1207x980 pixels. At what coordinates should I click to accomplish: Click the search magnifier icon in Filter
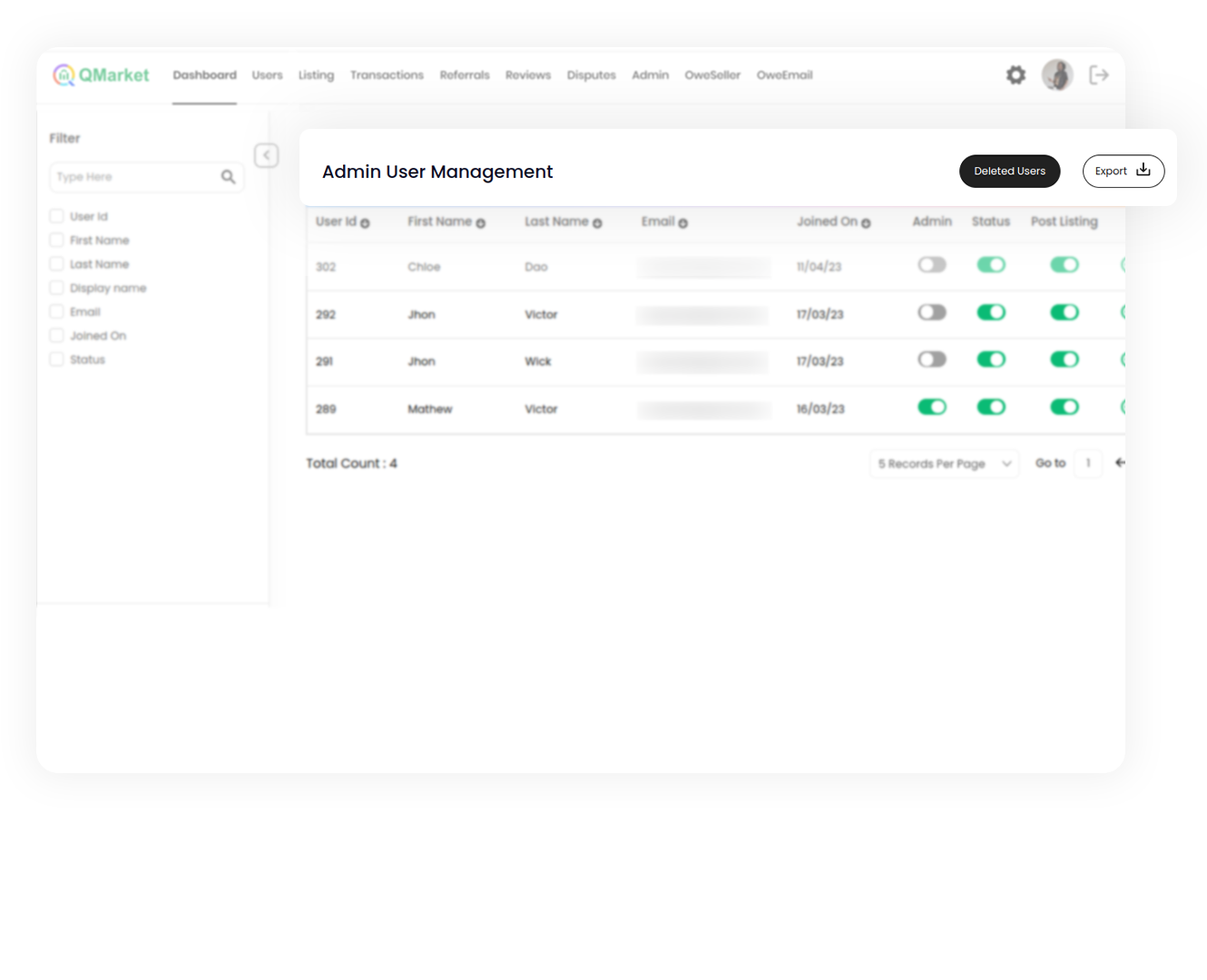[x=228, y=177]
